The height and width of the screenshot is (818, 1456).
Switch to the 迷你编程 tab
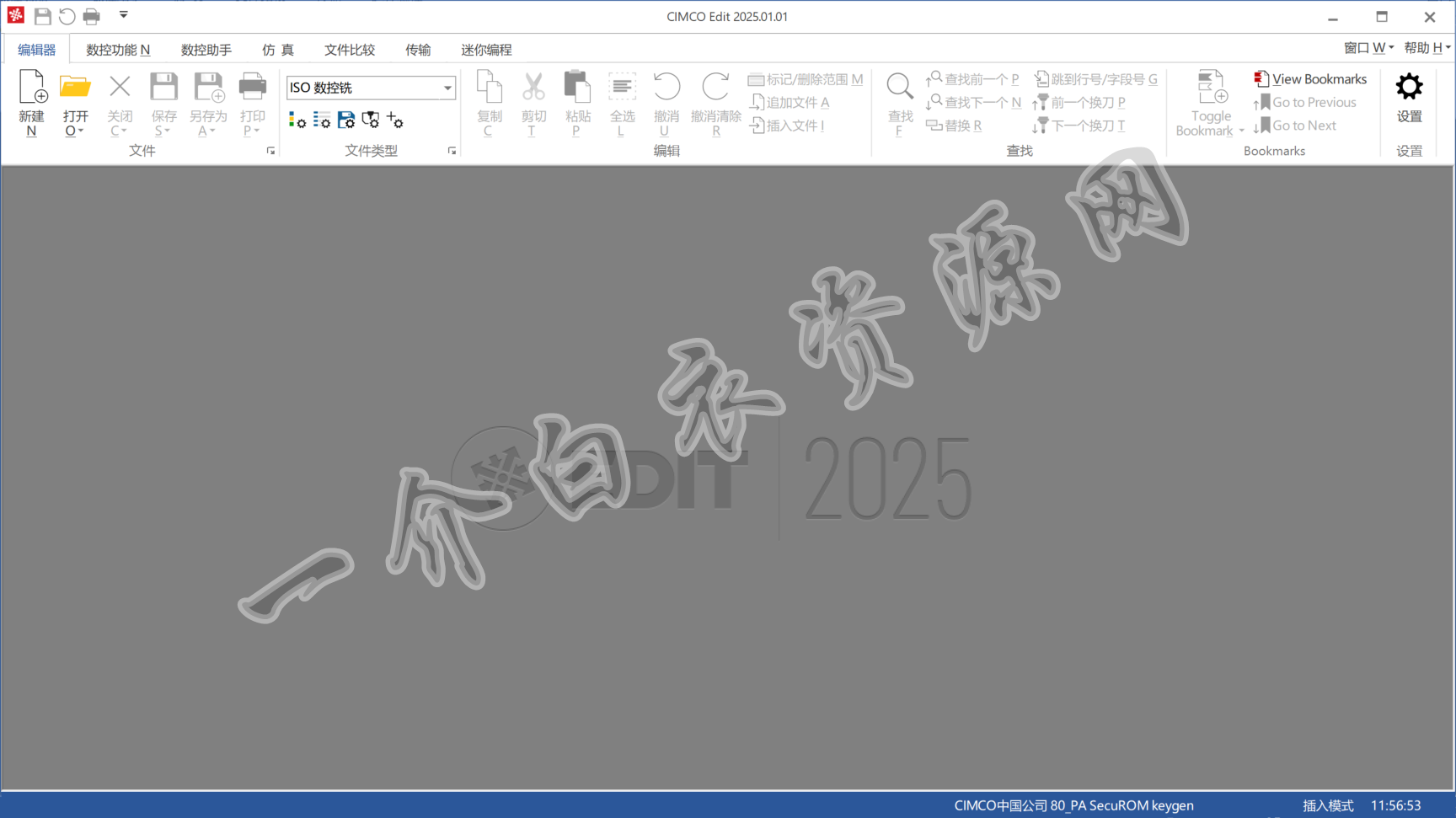486,50
